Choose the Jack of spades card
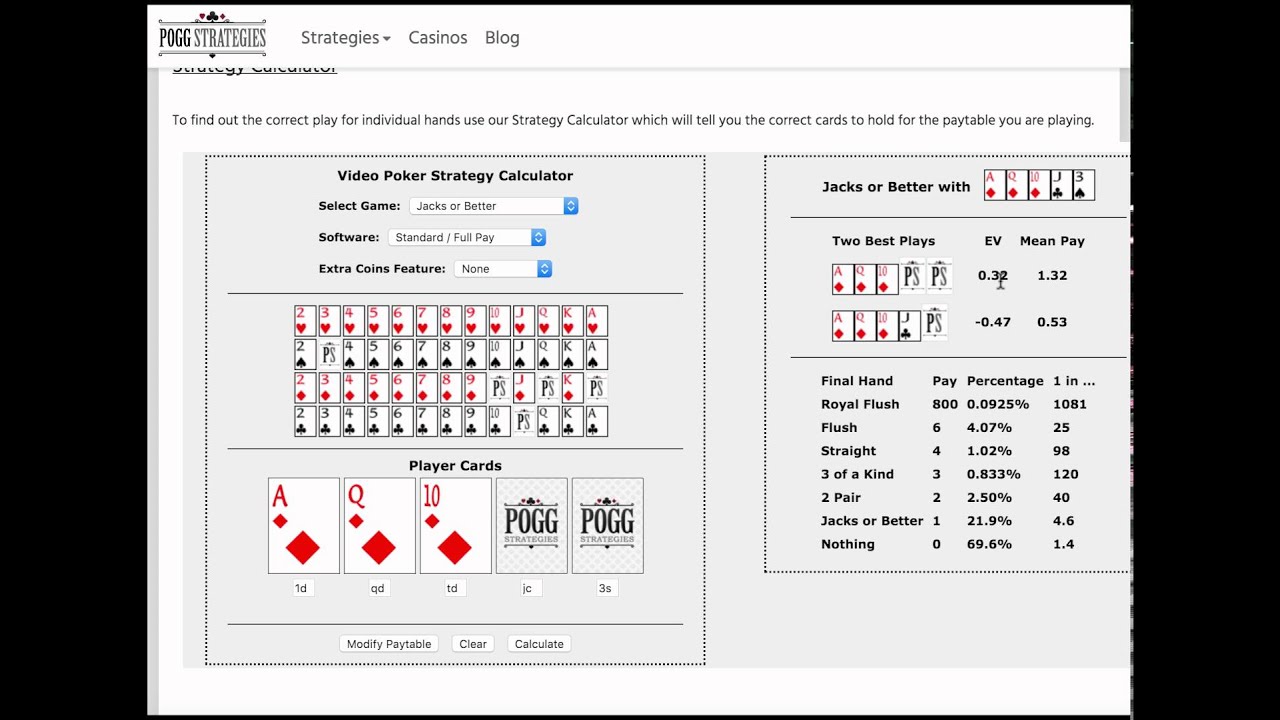This screenshot has height=720, width=1280. pyautogui.click(x=523, y=354)
